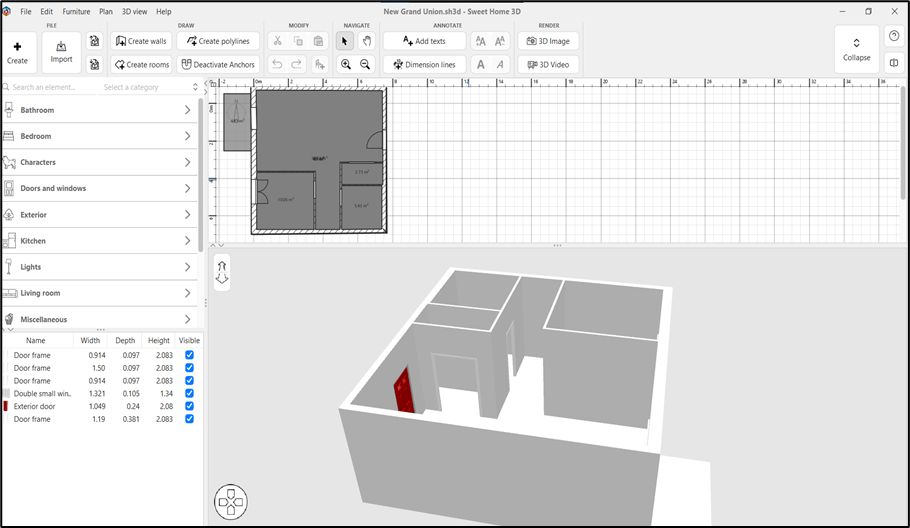
Task: Click the Create walls button
Action: tap(141, 41)
